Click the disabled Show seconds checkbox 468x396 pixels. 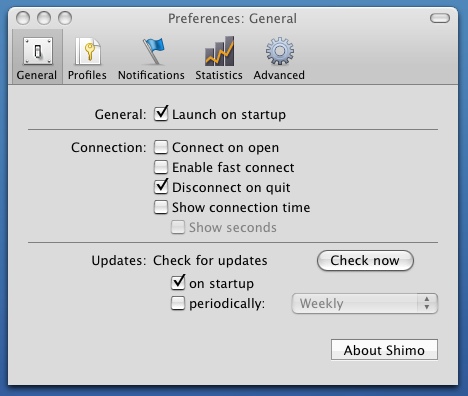tap(178, 227)
